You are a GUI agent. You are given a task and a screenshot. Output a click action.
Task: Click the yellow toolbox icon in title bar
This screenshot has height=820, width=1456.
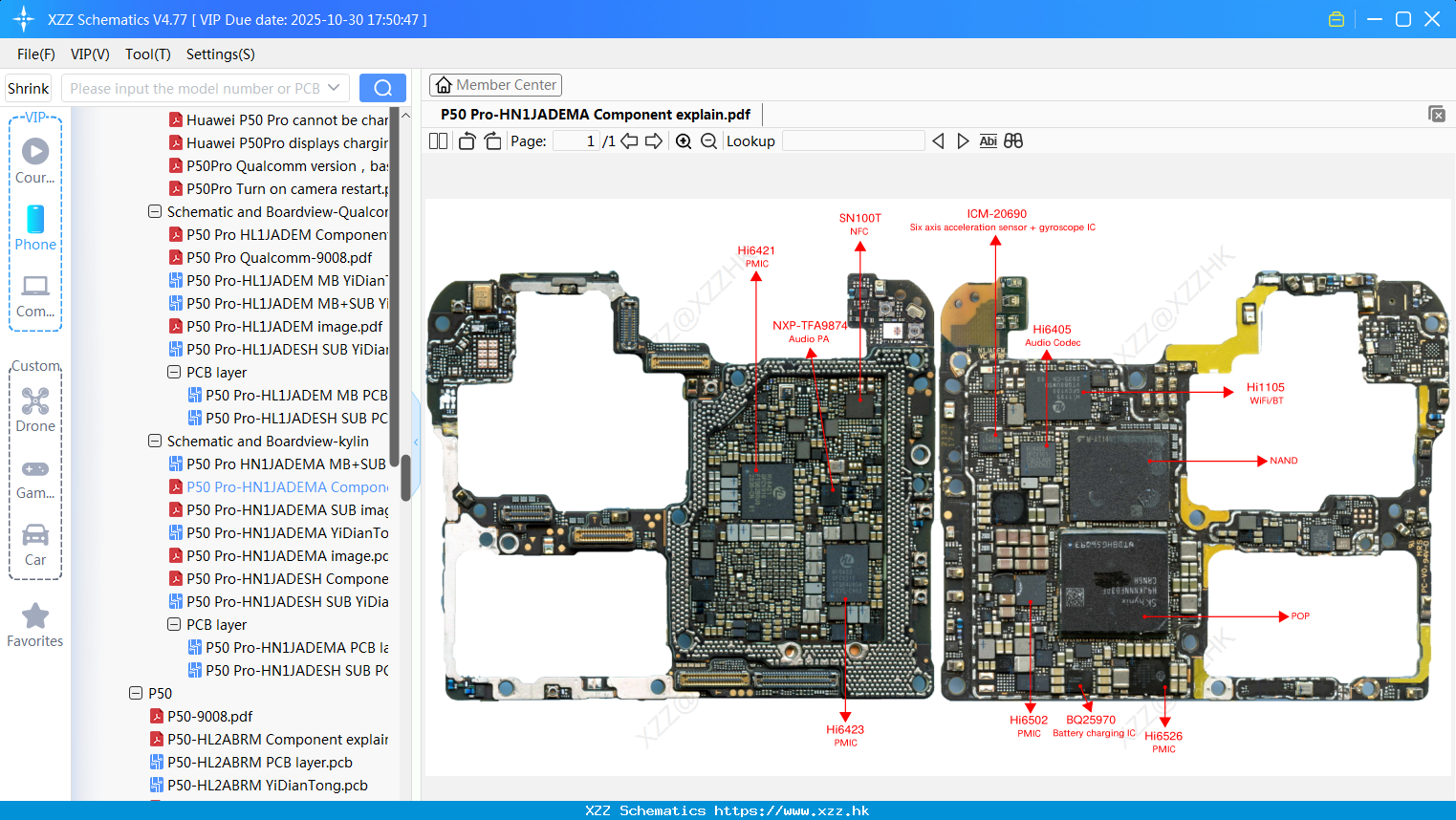coord(1336,19)
